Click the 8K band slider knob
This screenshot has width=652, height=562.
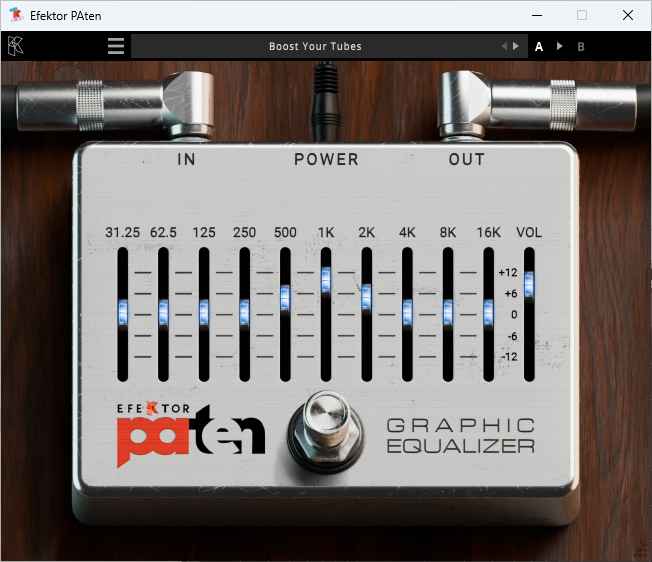point(448,312)
